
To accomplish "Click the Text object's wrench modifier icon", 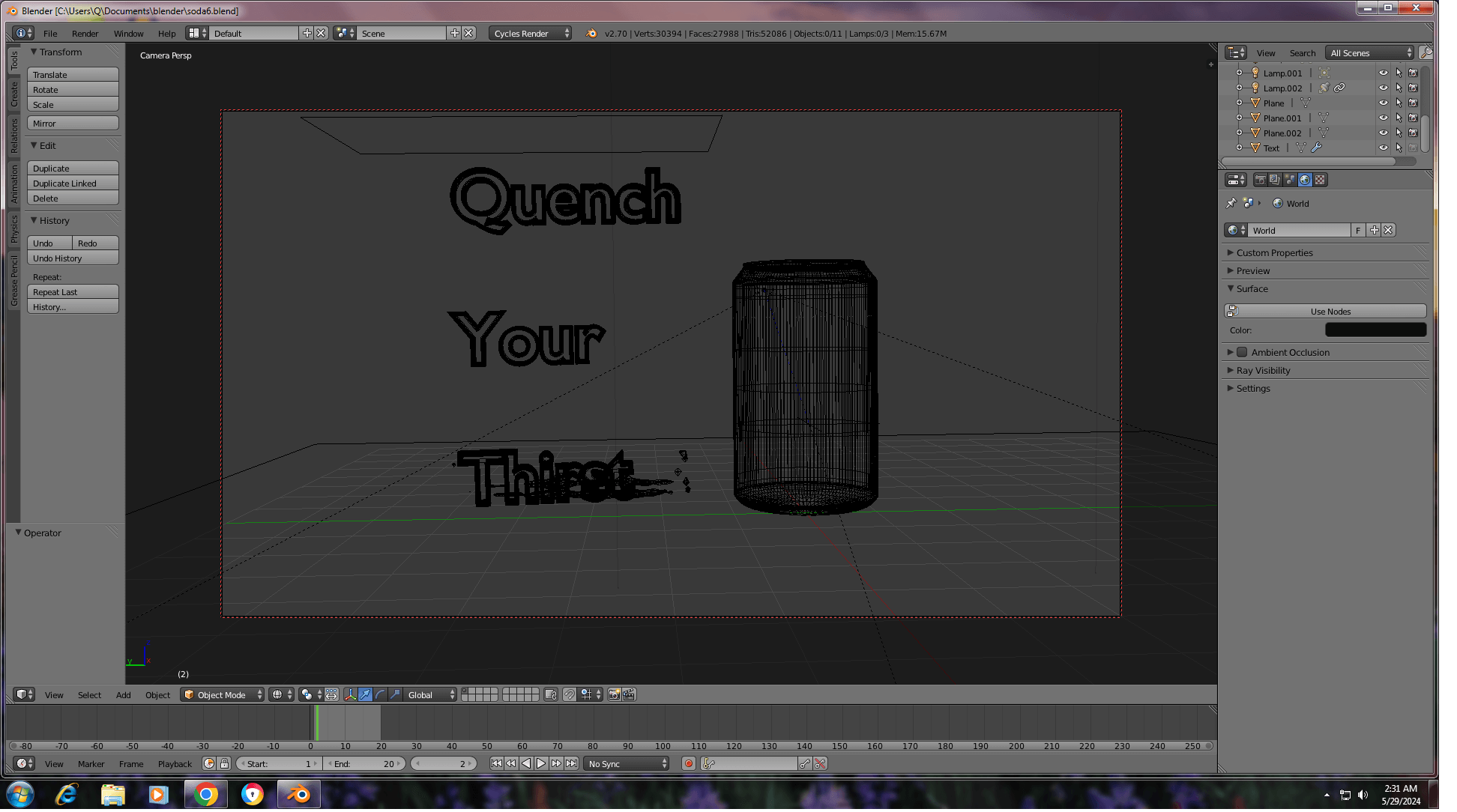I will coord(1316,148).
